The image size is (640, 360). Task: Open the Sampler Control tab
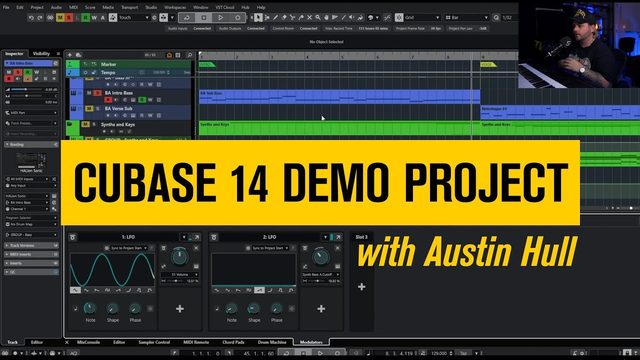(154, 342)
